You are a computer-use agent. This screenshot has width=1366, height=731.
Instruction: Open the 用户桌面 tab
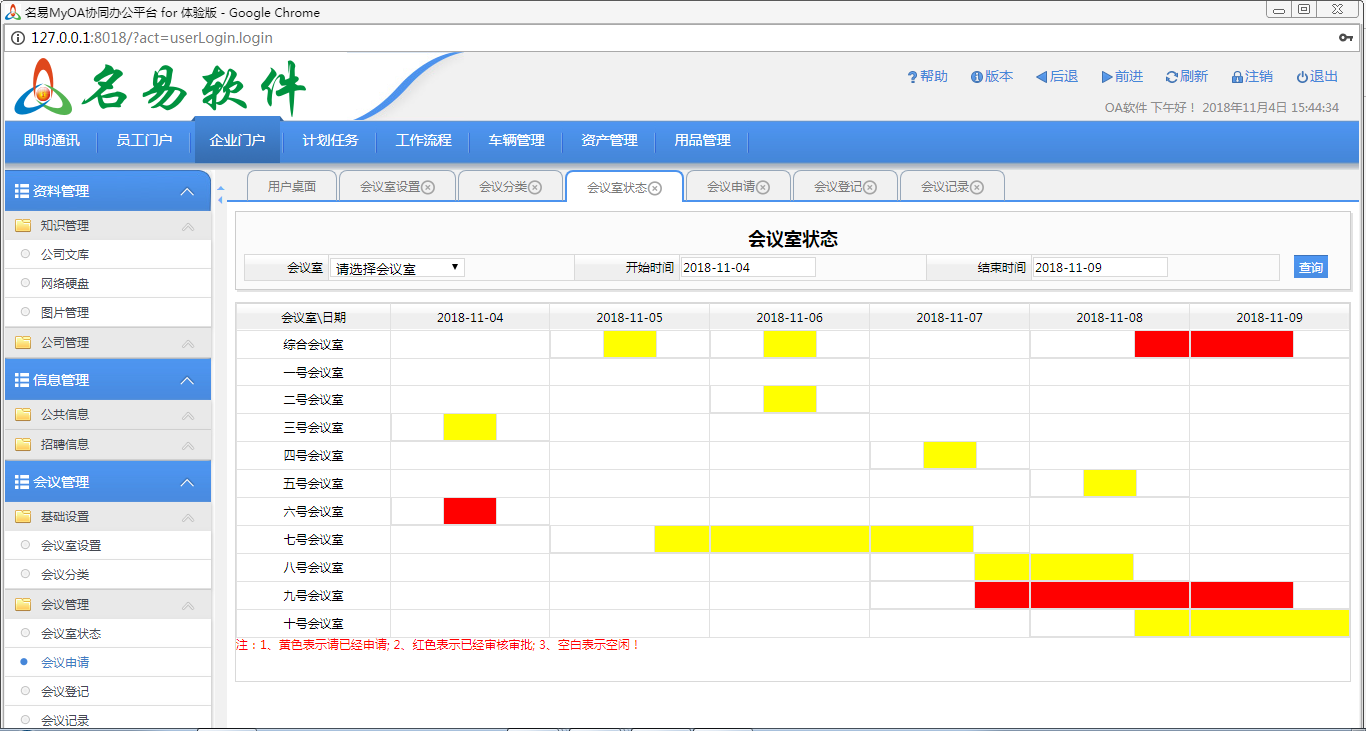[x=292, y=187]
